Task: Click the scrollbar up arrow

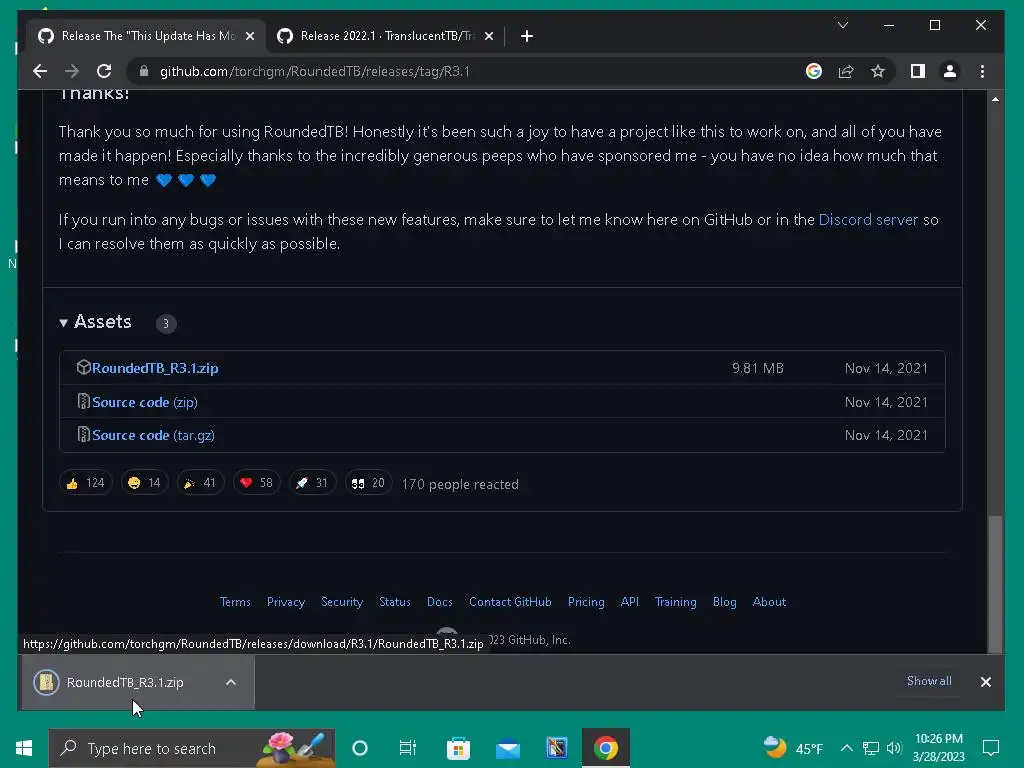Action: (x=995, y=99)
